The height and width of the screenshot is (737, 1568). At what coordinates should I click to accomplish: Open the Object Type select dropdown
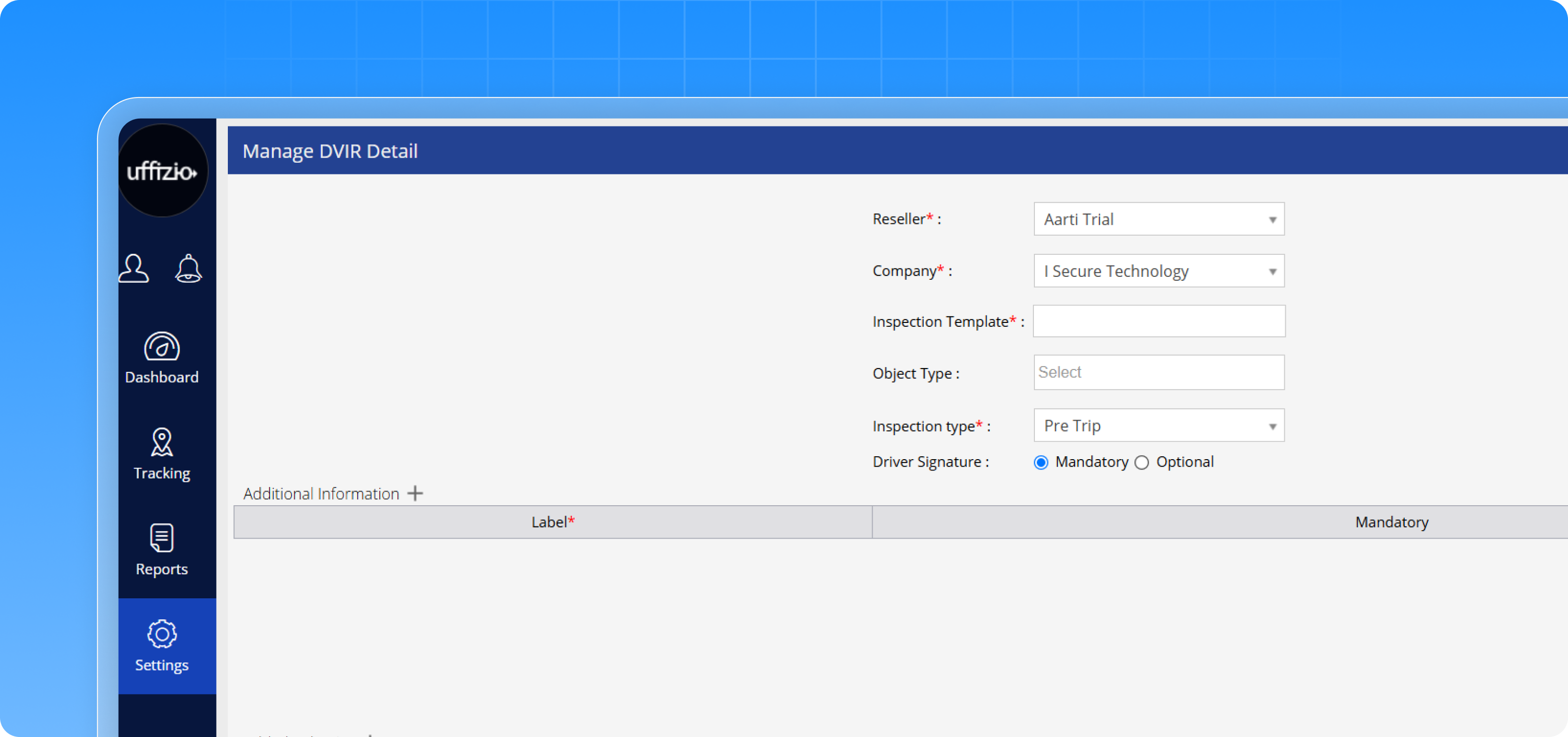pyautogui.click(x=1158, y=372)
